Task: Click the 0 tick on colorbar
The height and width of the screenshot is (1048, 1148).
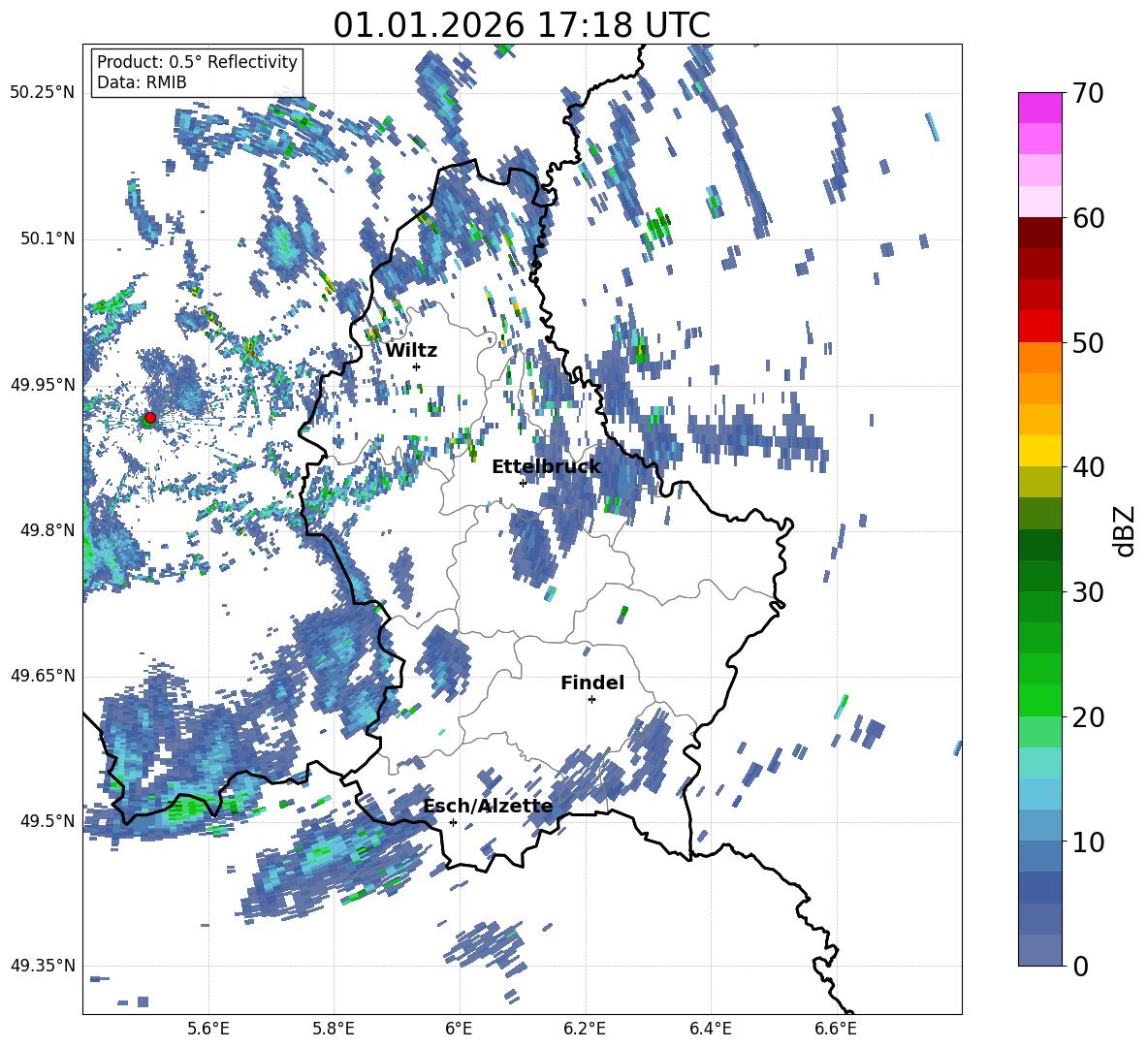Action: [1080, 966]
